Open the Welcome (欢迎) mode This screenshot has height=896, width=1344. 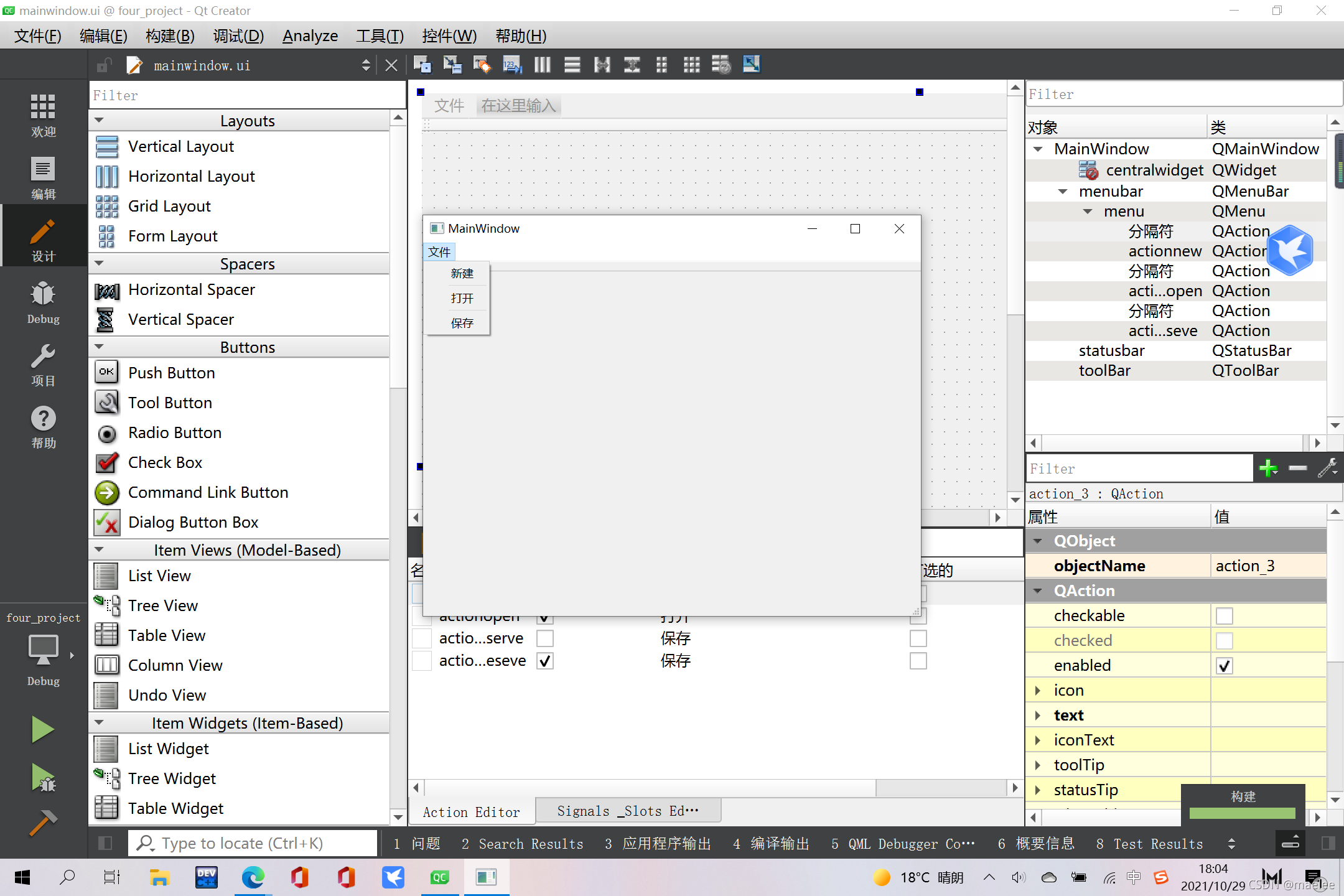coord(43,115)
